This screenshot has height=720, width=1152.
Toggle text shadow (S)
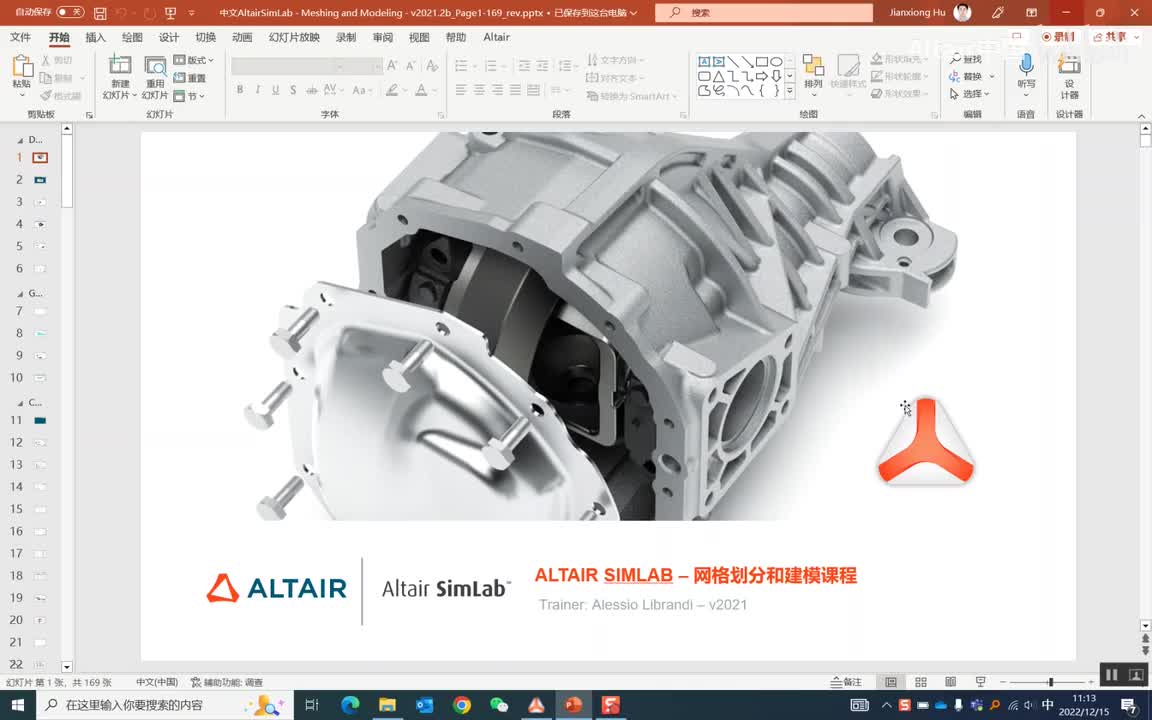tap(293, 90)
